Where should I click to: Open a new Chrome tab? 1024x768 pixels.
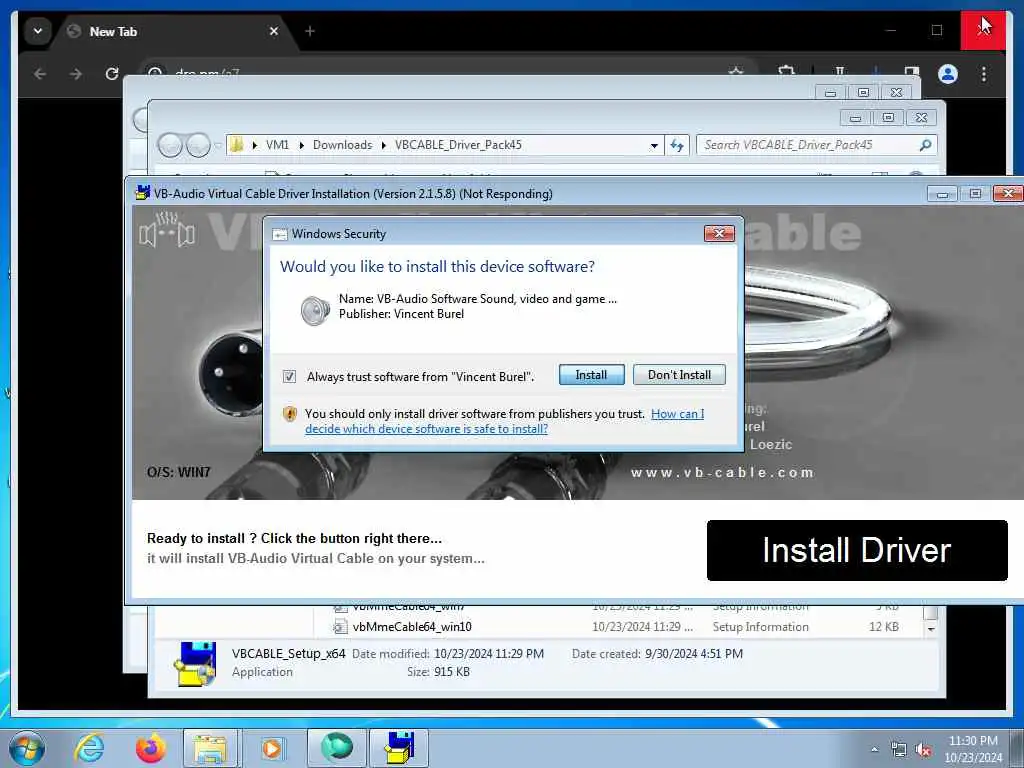coord(310,31)
